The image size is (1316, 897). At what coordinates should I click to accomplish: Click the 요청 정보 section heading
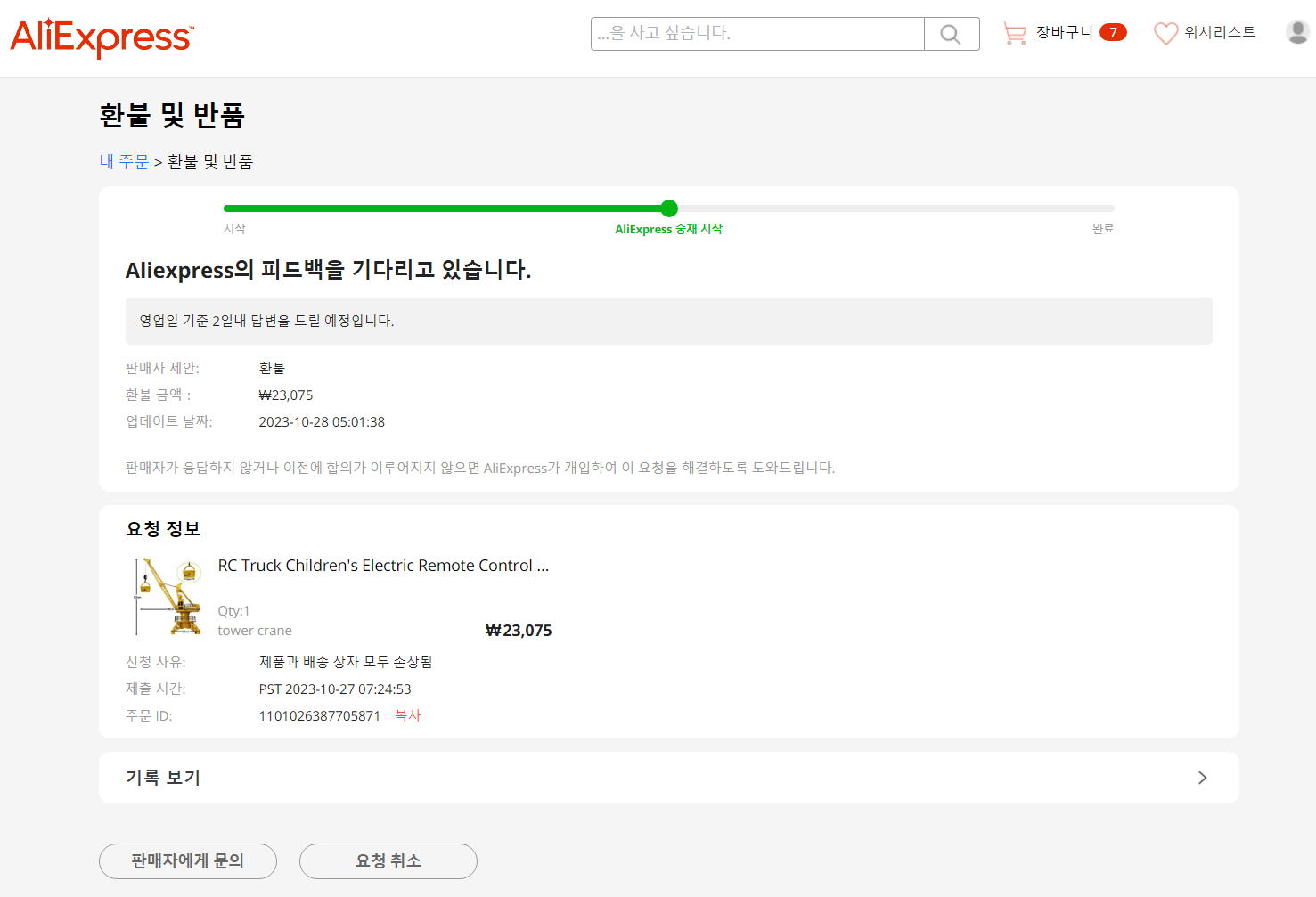coord(163,529)
